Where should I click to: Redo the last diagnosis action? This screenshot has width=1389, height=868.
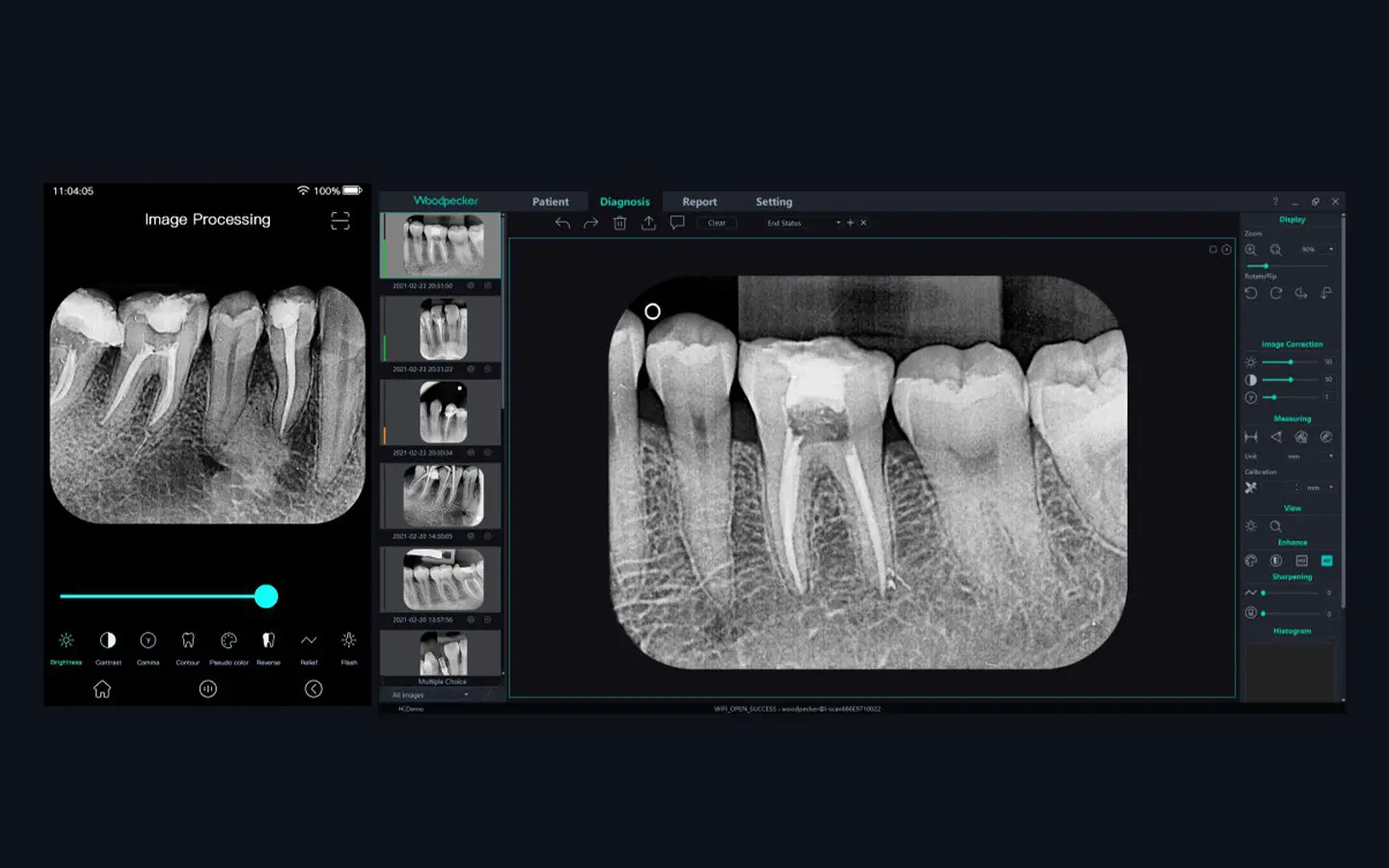[x=591, y=223]
